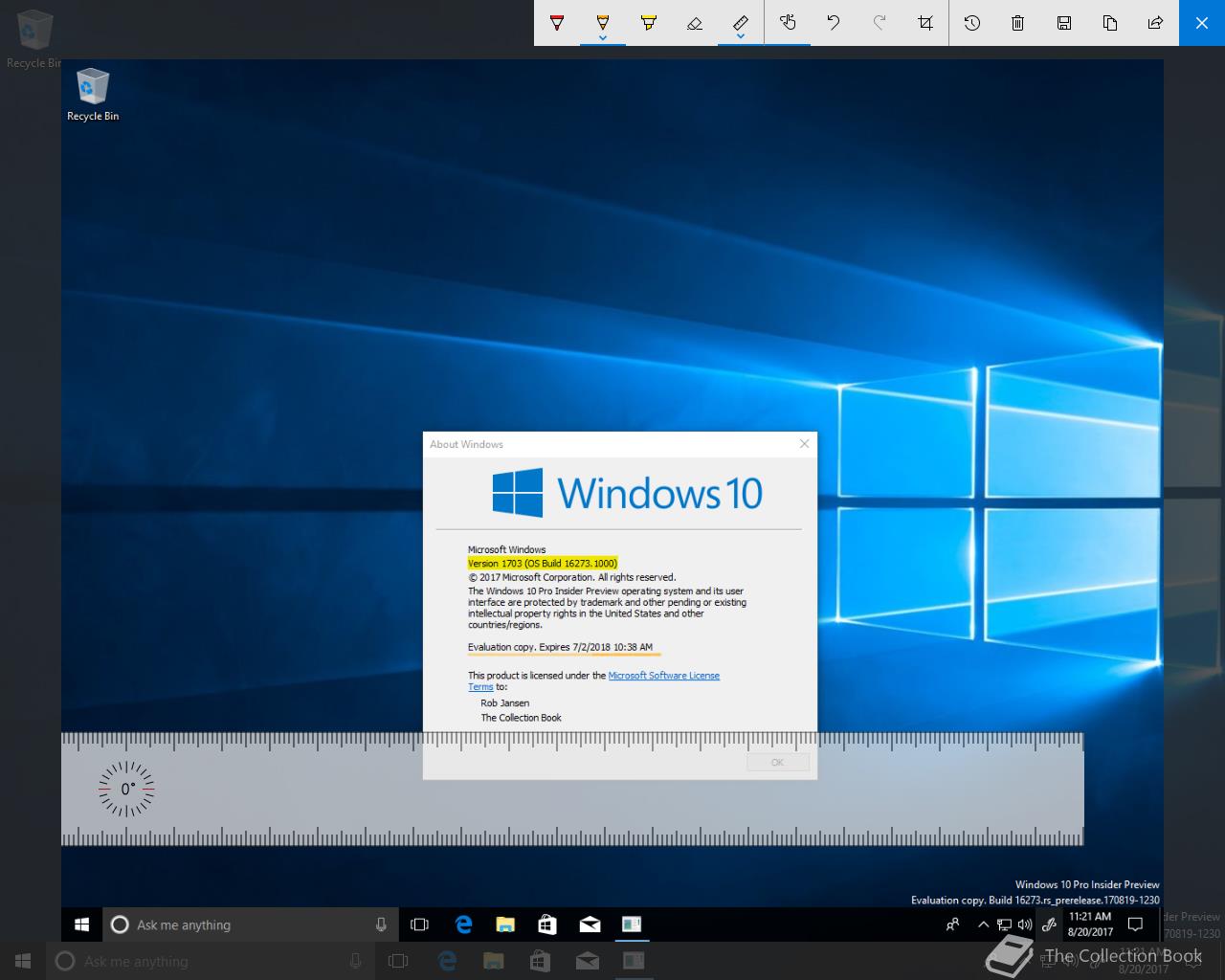Image resolution: width=1225 pixels, height=980 pixels.
Task: Toggle the ruler tool in toolbar
Action: [741, 21]
